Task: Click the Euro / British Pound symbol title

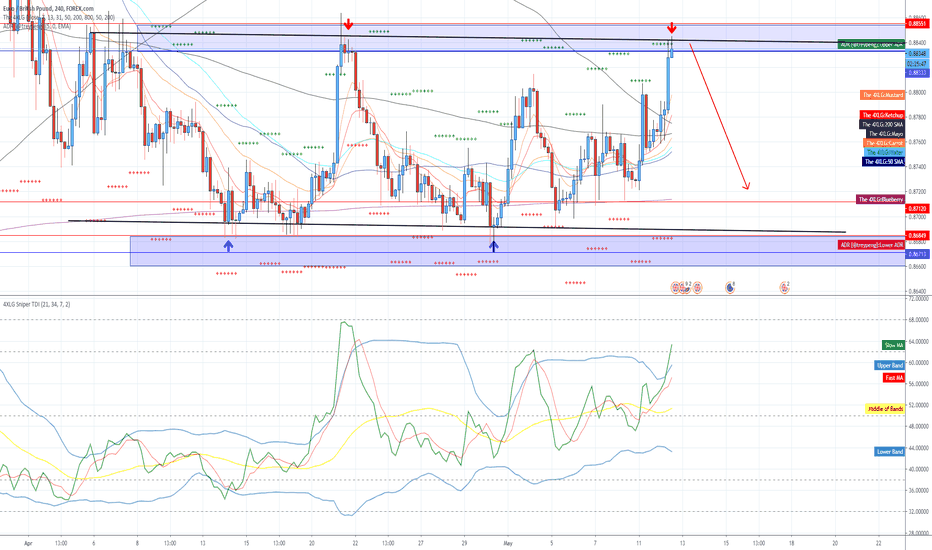Action: click(x=48, y=8)
